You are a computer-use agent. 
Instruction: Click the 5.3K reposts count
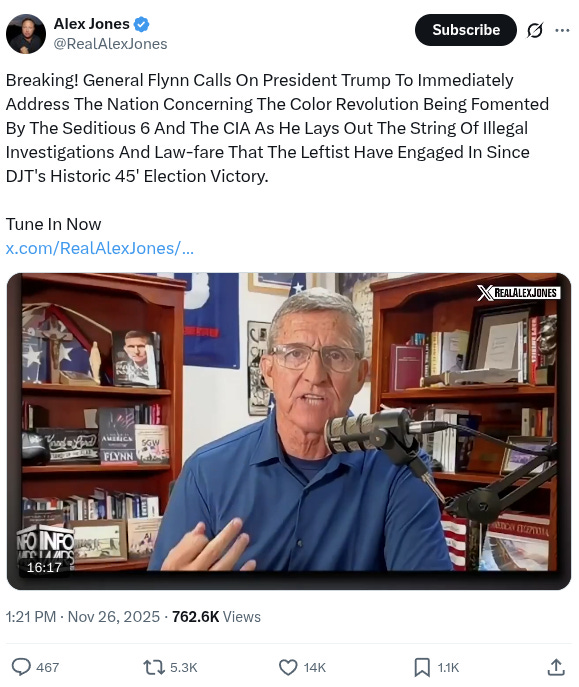(x=184, y=667)
